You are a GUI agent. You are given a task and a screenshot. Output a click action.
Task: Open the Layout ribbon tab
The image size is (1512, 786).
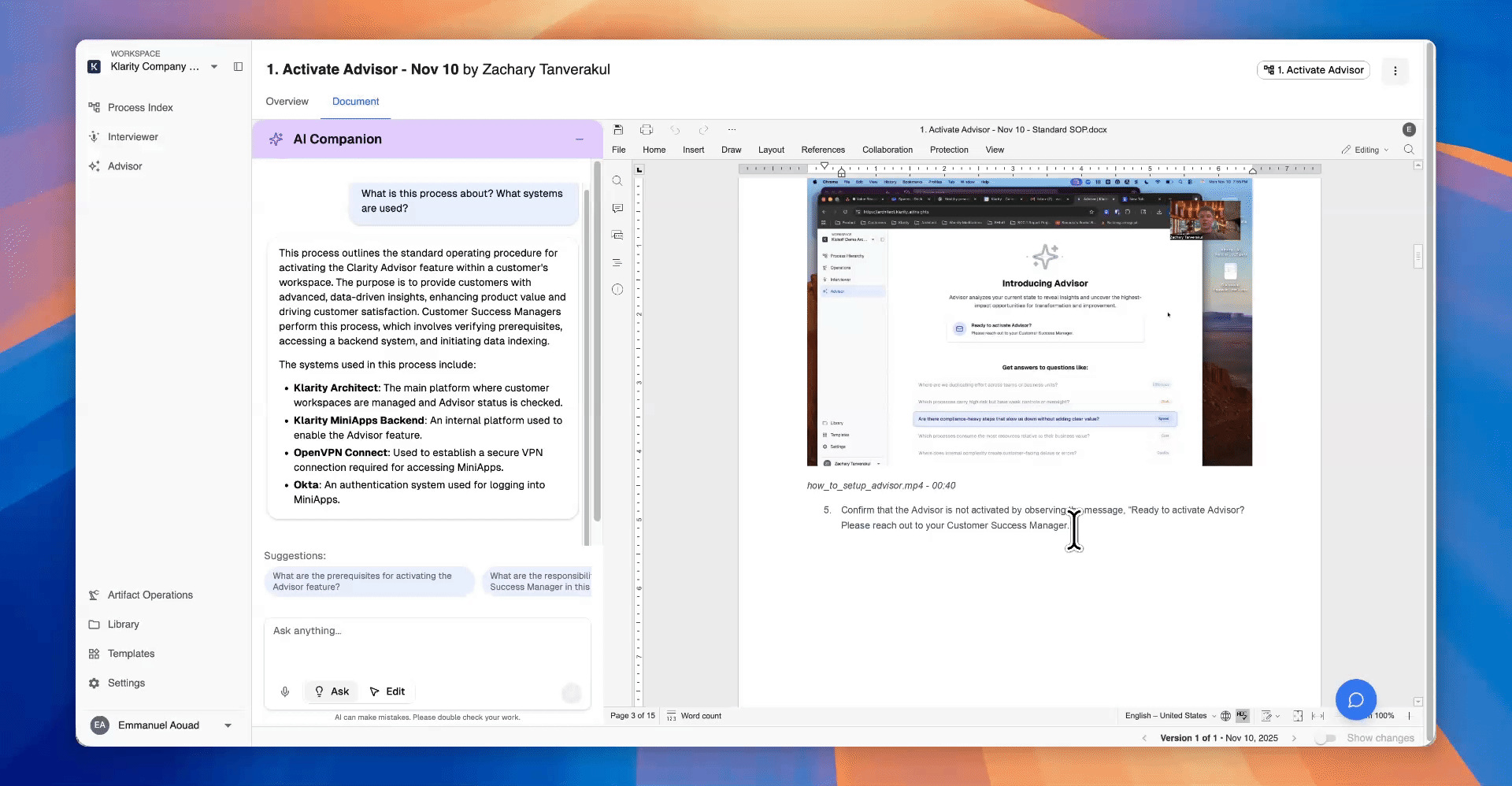click(771, 150)
